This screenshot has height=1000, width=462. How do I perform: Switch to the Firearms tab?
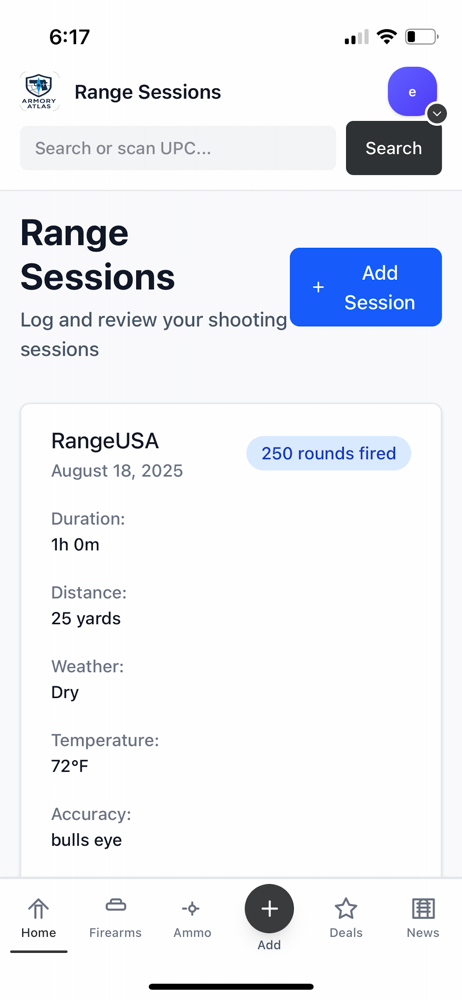(116, 919)
